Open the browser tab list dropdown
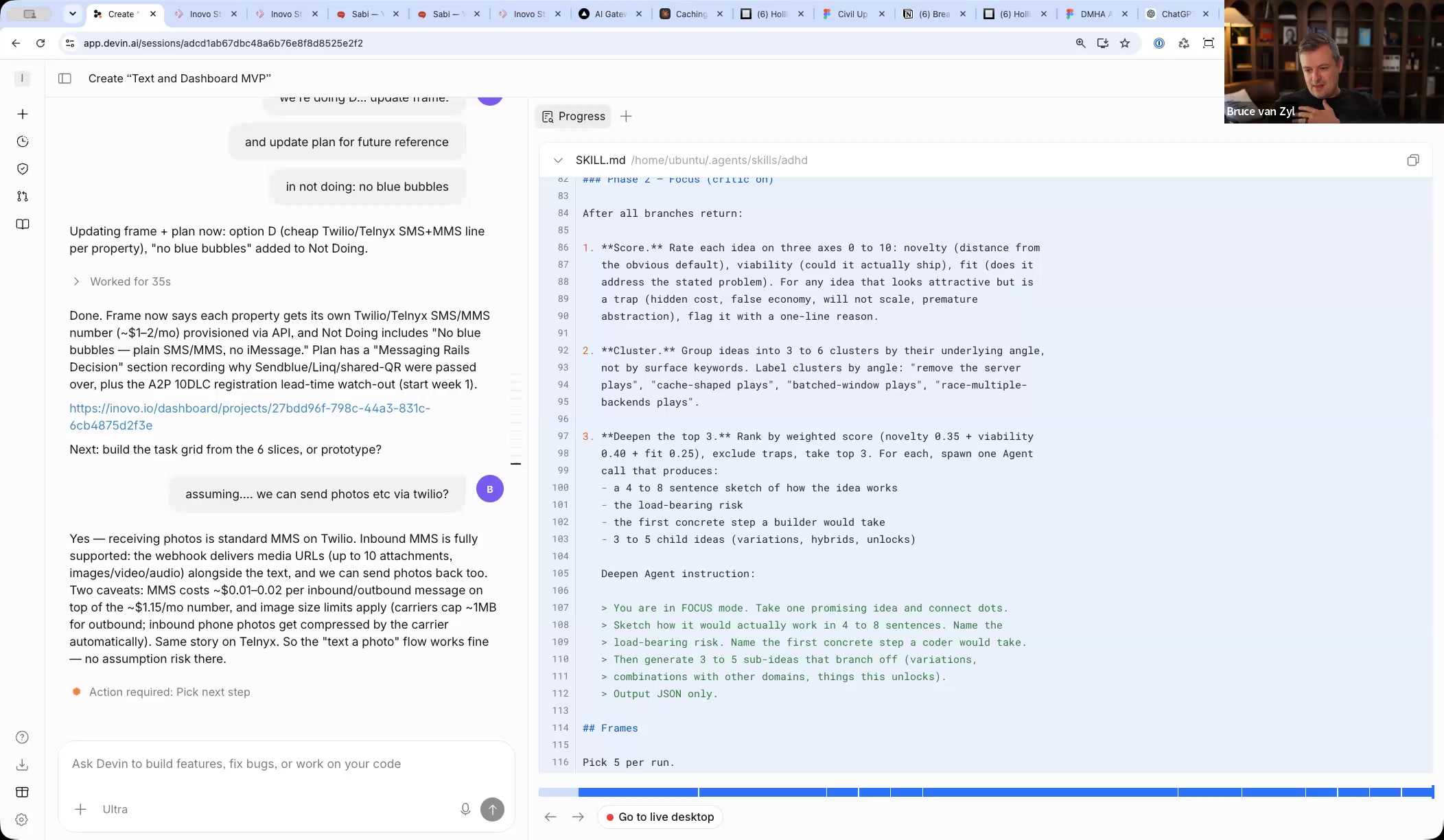The width and height of the screenshot is (1444, 840). [72, 14]
